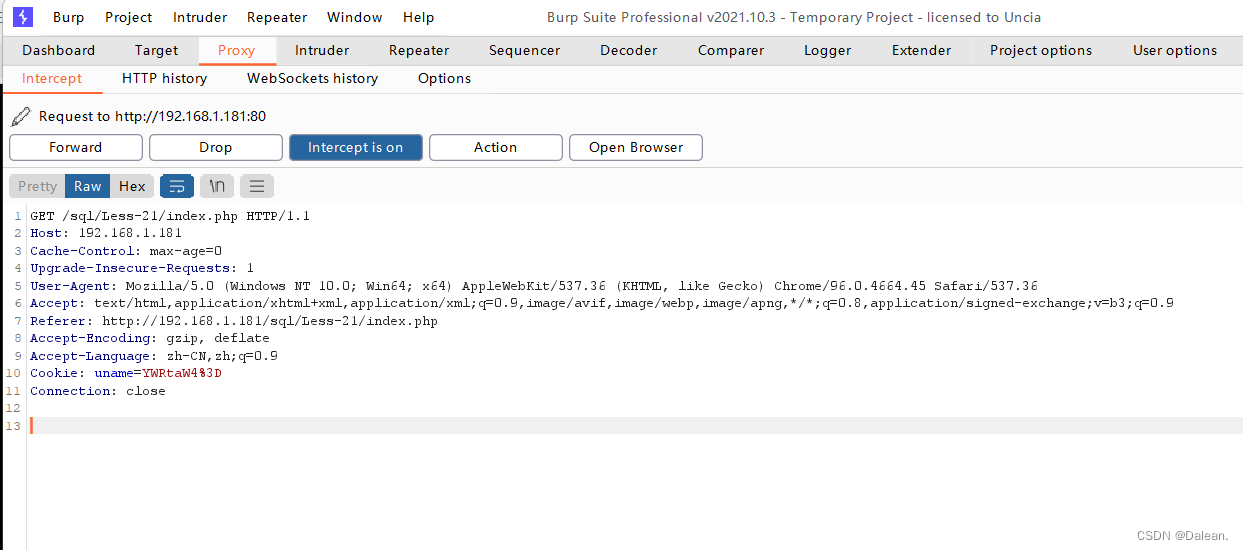This screenshot has height=550, width=1243.
Task: Open the proxy Options sub-tab
Action: 445,78
